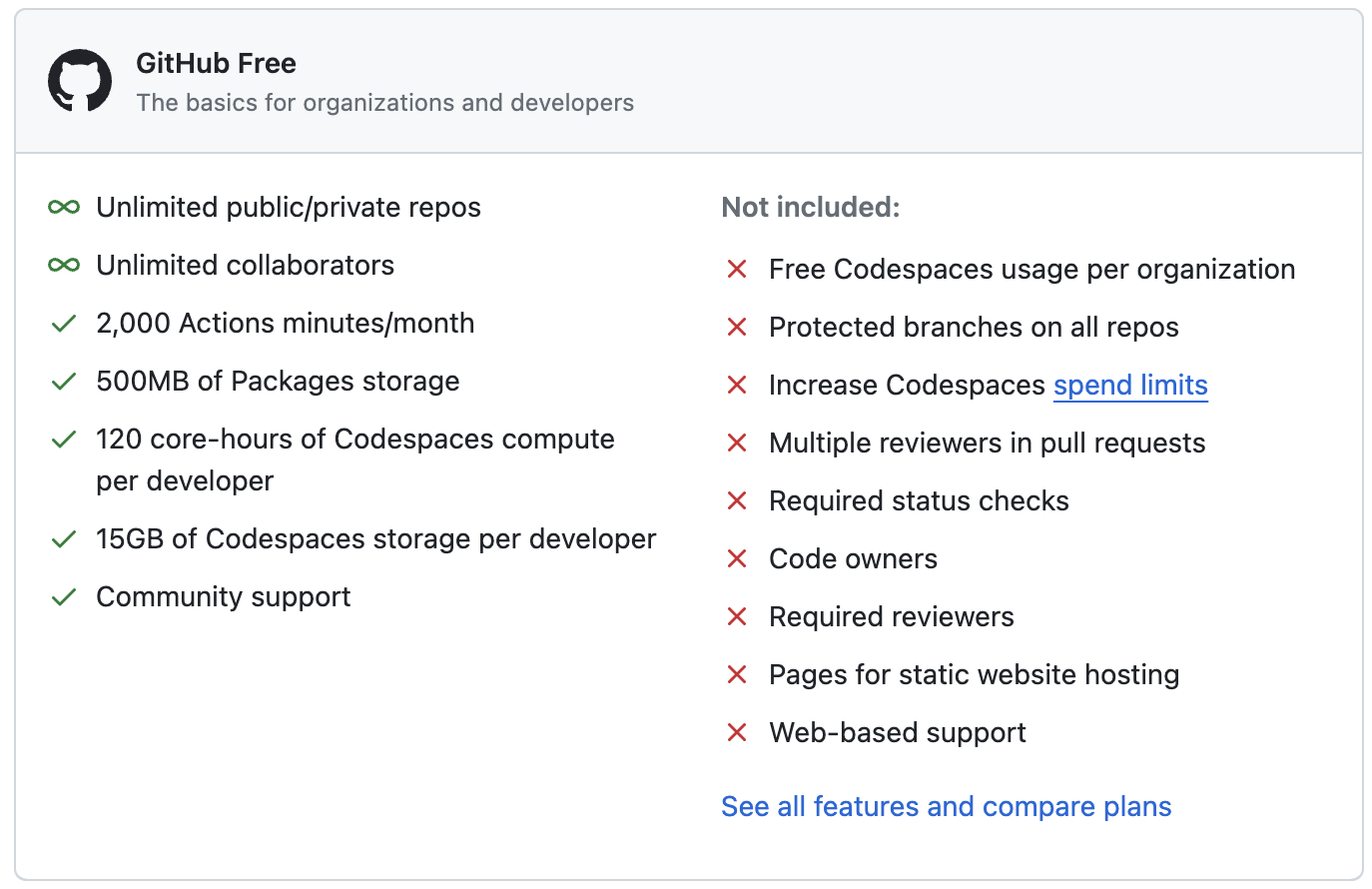Click text Pages for static website hosting

(974, 675)
